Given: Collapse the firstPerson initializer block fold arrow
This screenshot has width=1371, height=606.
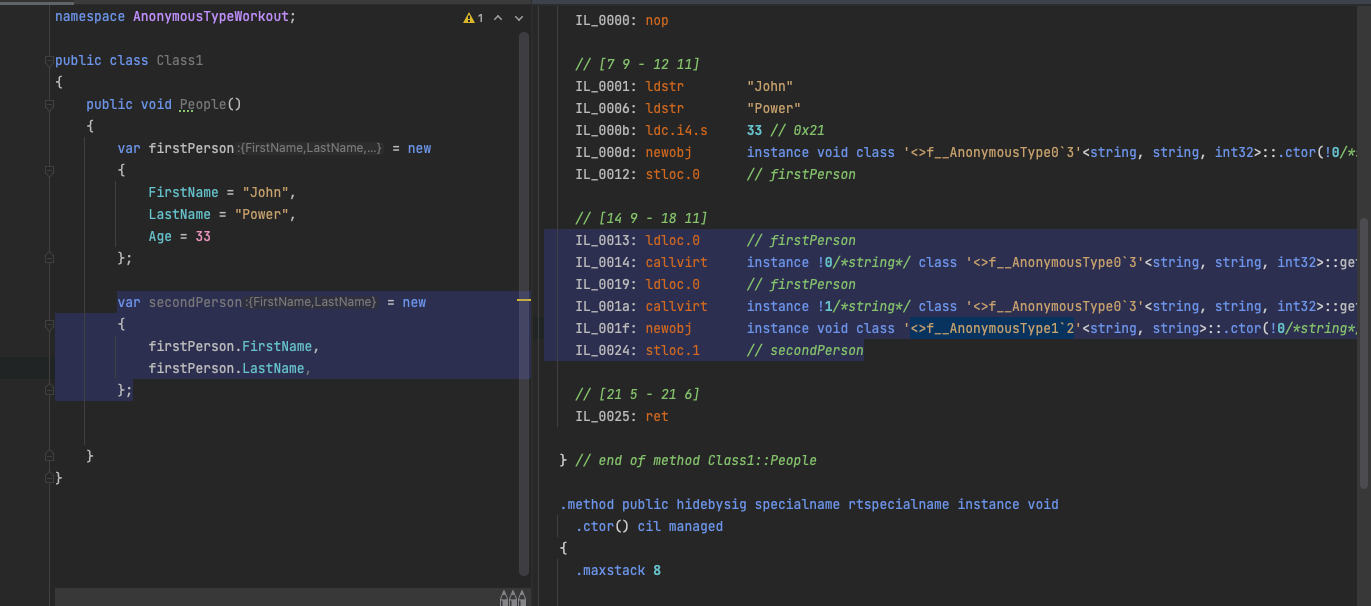Looking at the screenshot, I should coord(47,170).
